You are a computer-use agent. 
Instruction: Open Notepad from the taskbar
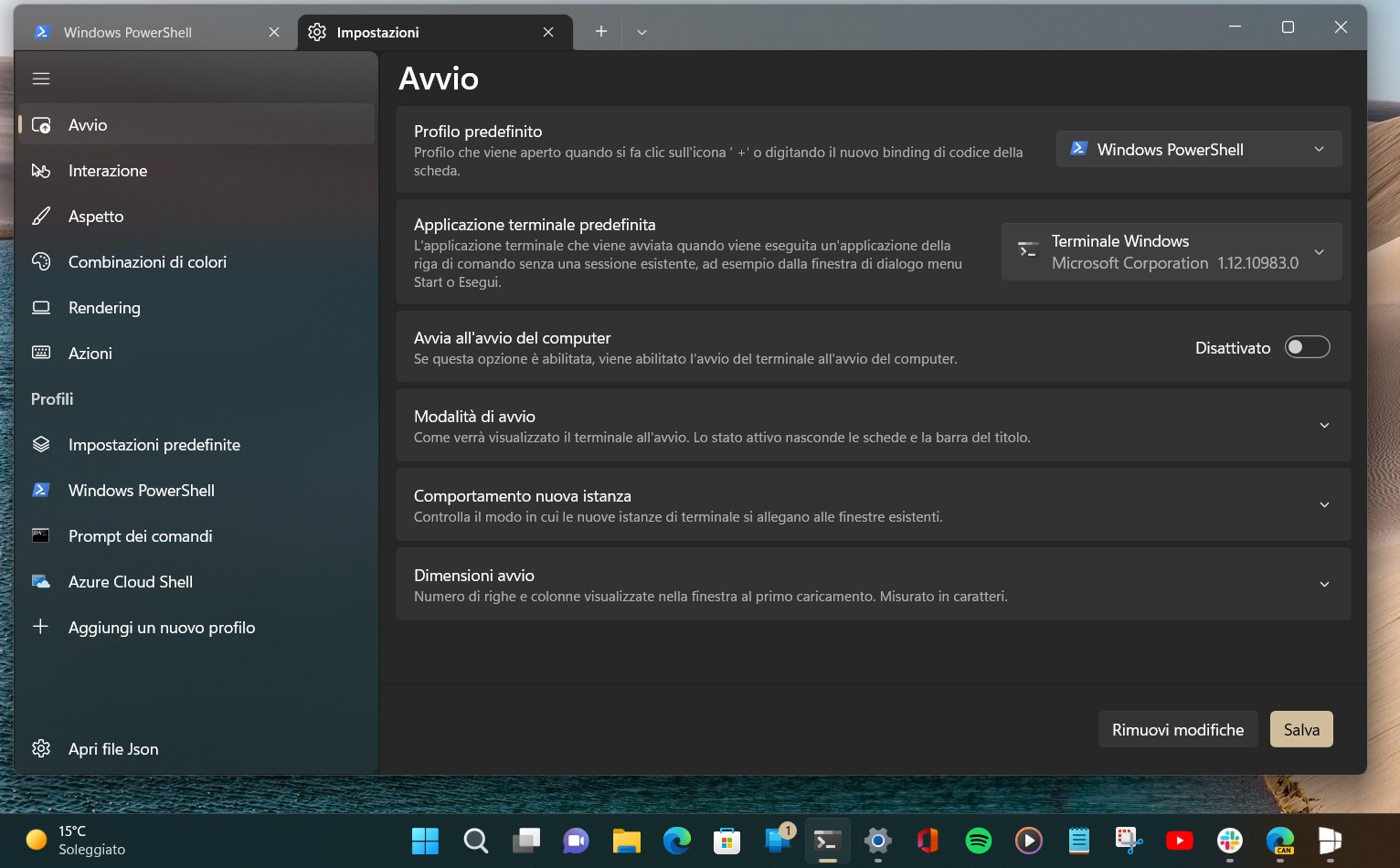pos(1078,841)
